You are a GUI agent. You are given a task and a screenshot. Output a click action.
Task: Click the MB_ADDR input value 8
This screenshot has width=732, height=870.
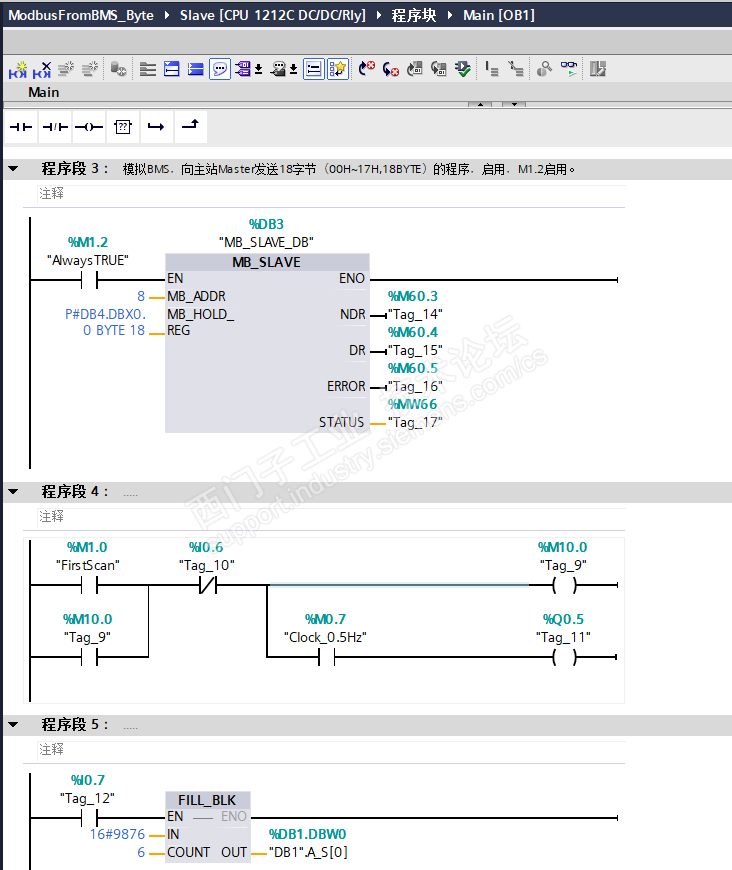(x=141, y=296)
